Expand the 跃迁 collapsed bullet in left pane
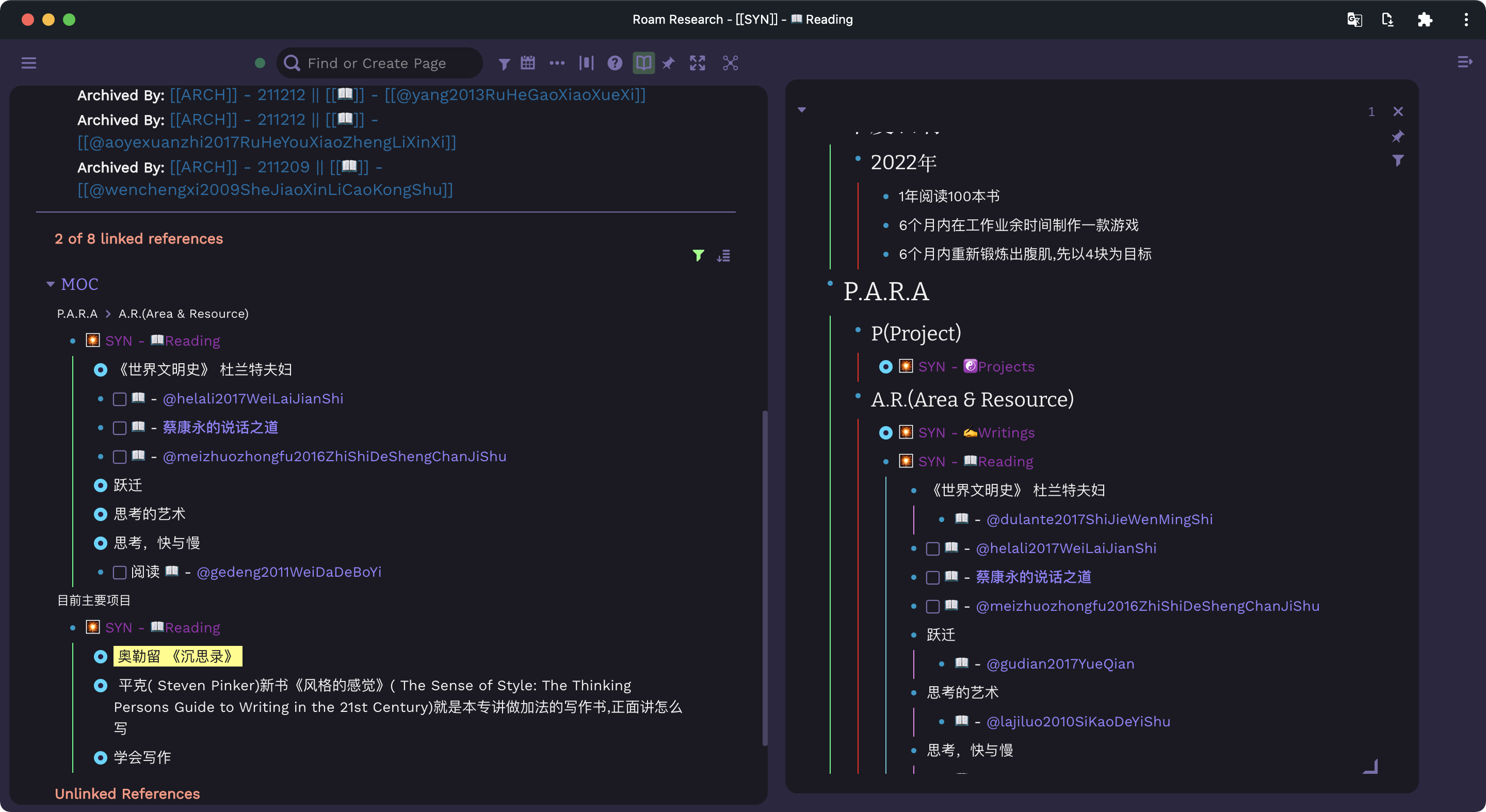The width and height of the screenshot is (1486, 812). coord(101,485)
